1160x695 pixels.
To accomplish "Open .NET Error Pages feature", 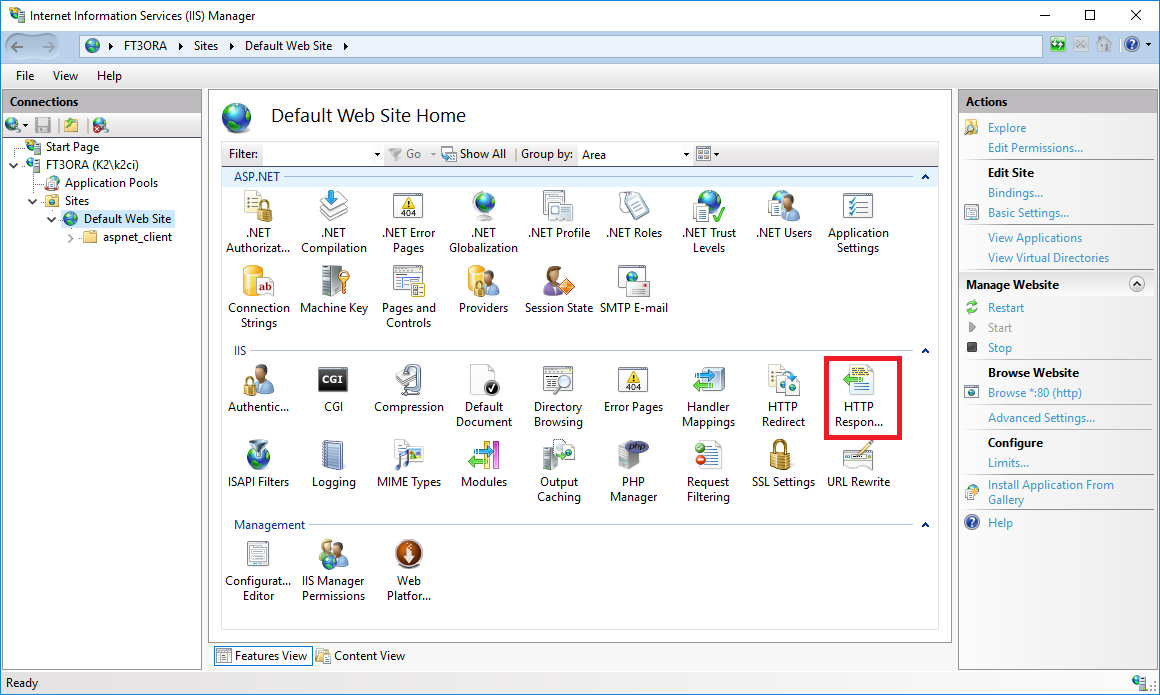I will coord(408,221).
